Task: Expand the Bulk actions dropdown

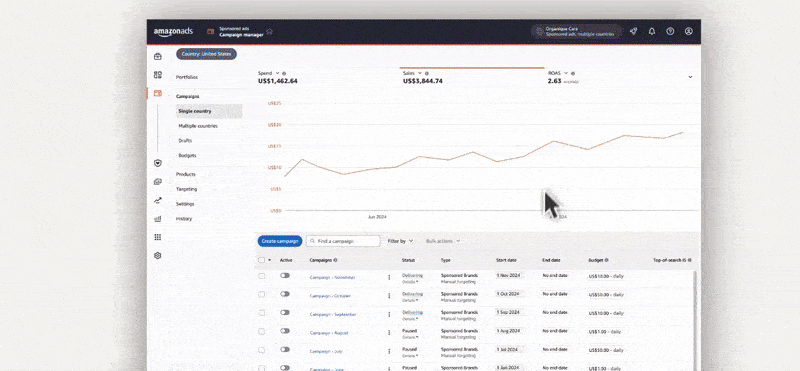Action: click(x=442, y=241)
